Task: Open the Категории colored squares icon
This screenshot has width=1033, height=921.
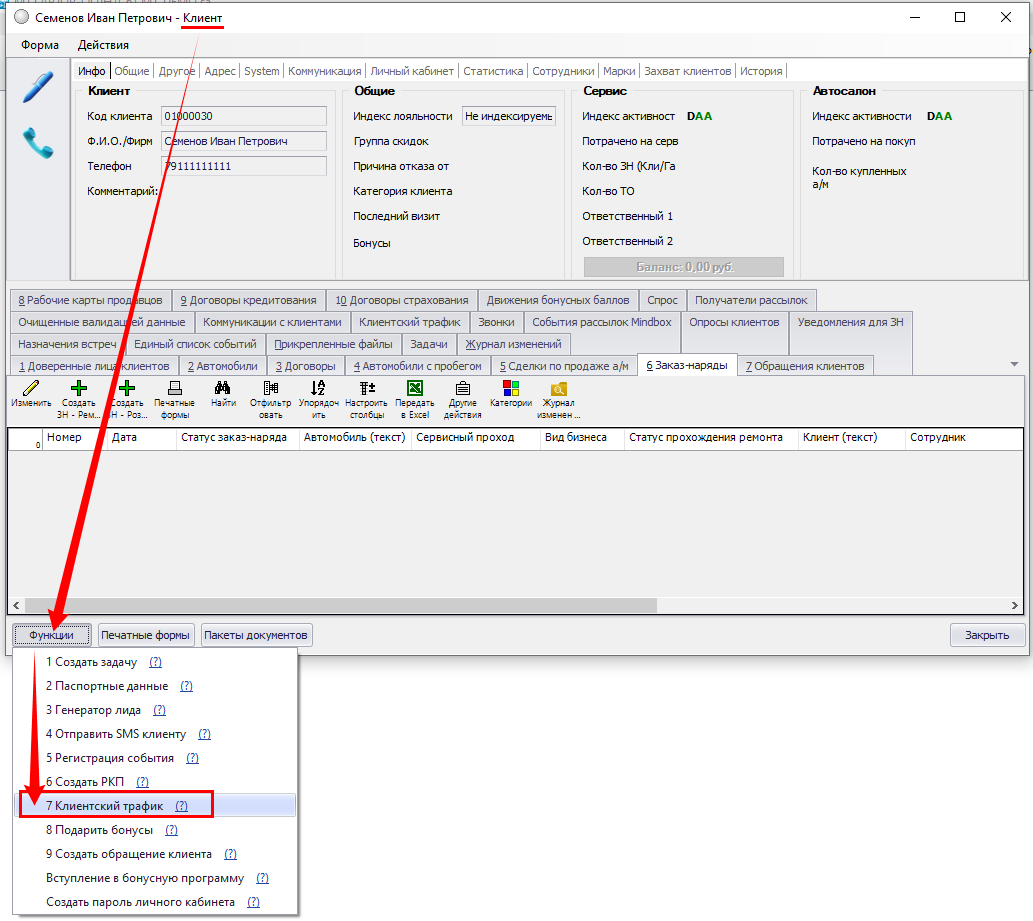Action: pyautogui.click(x=511, y=388)
